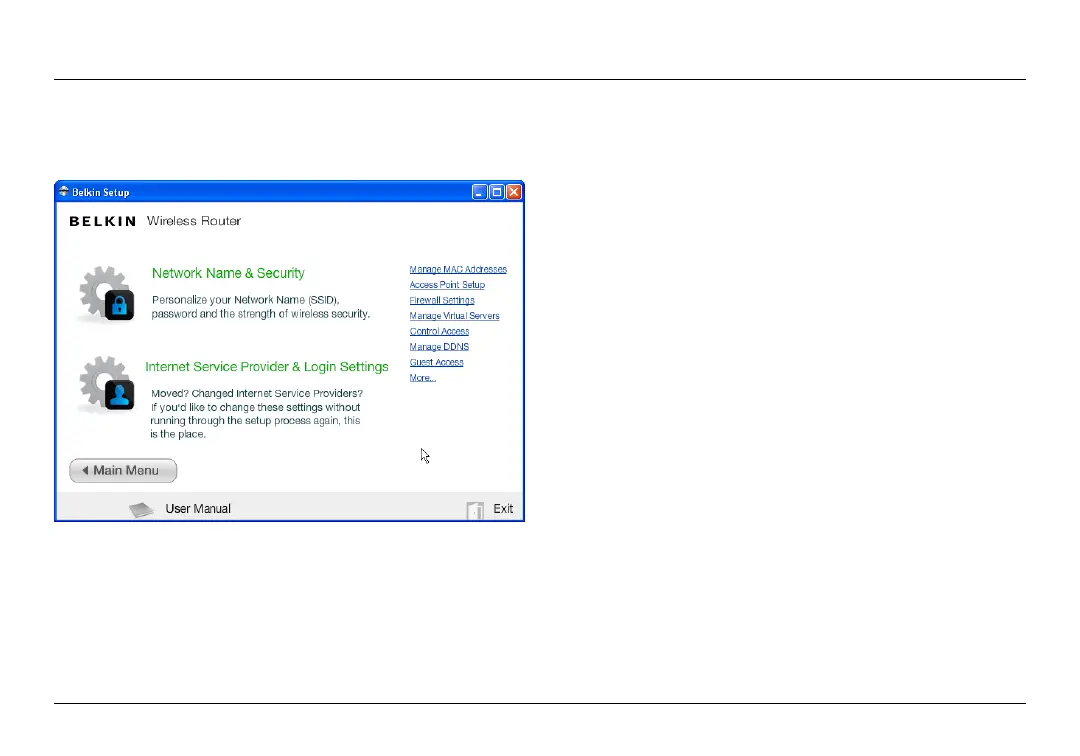Open Control Access link
The height and width of the screenshot is (756, 1080).
[439, 331]
